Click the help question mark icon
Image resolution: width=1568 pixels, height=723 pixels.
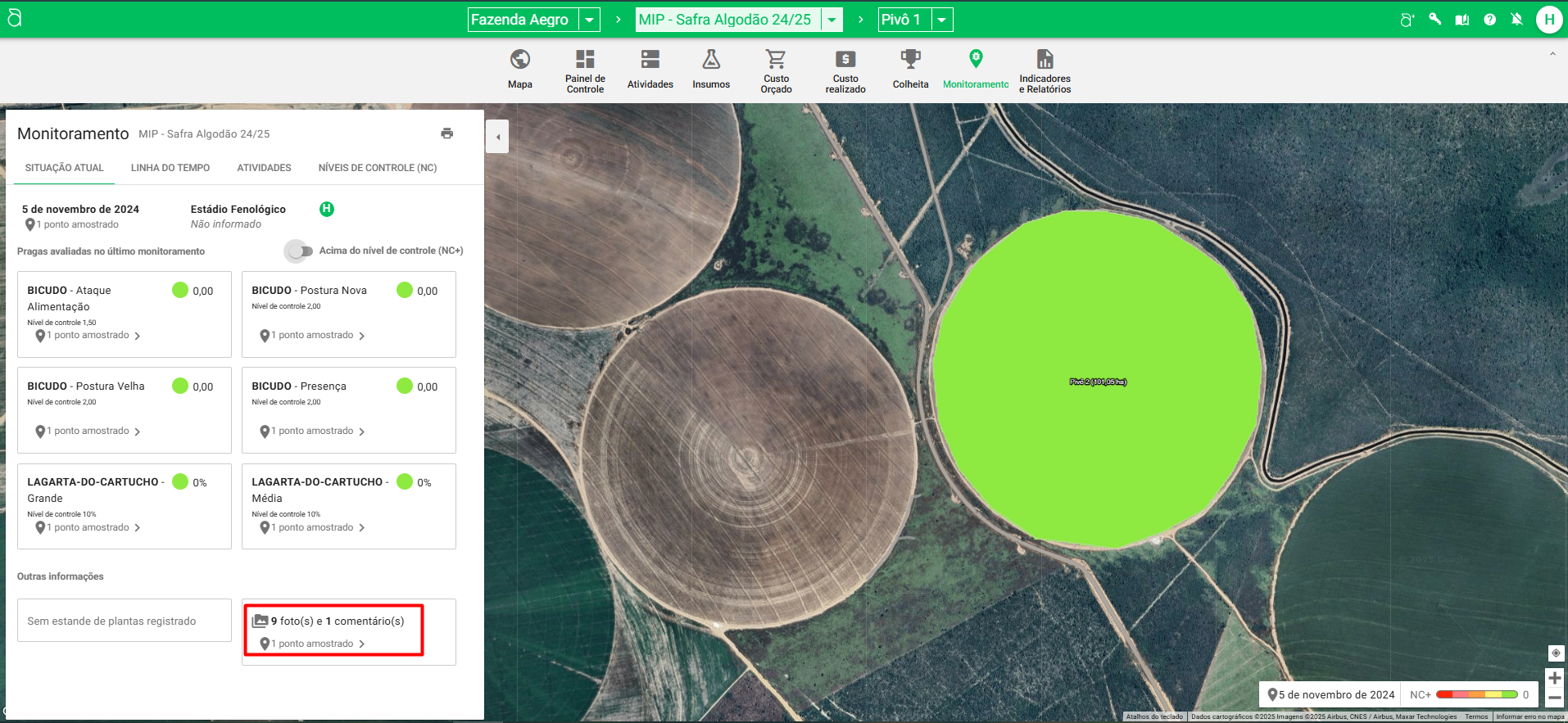pos(1489,20)
